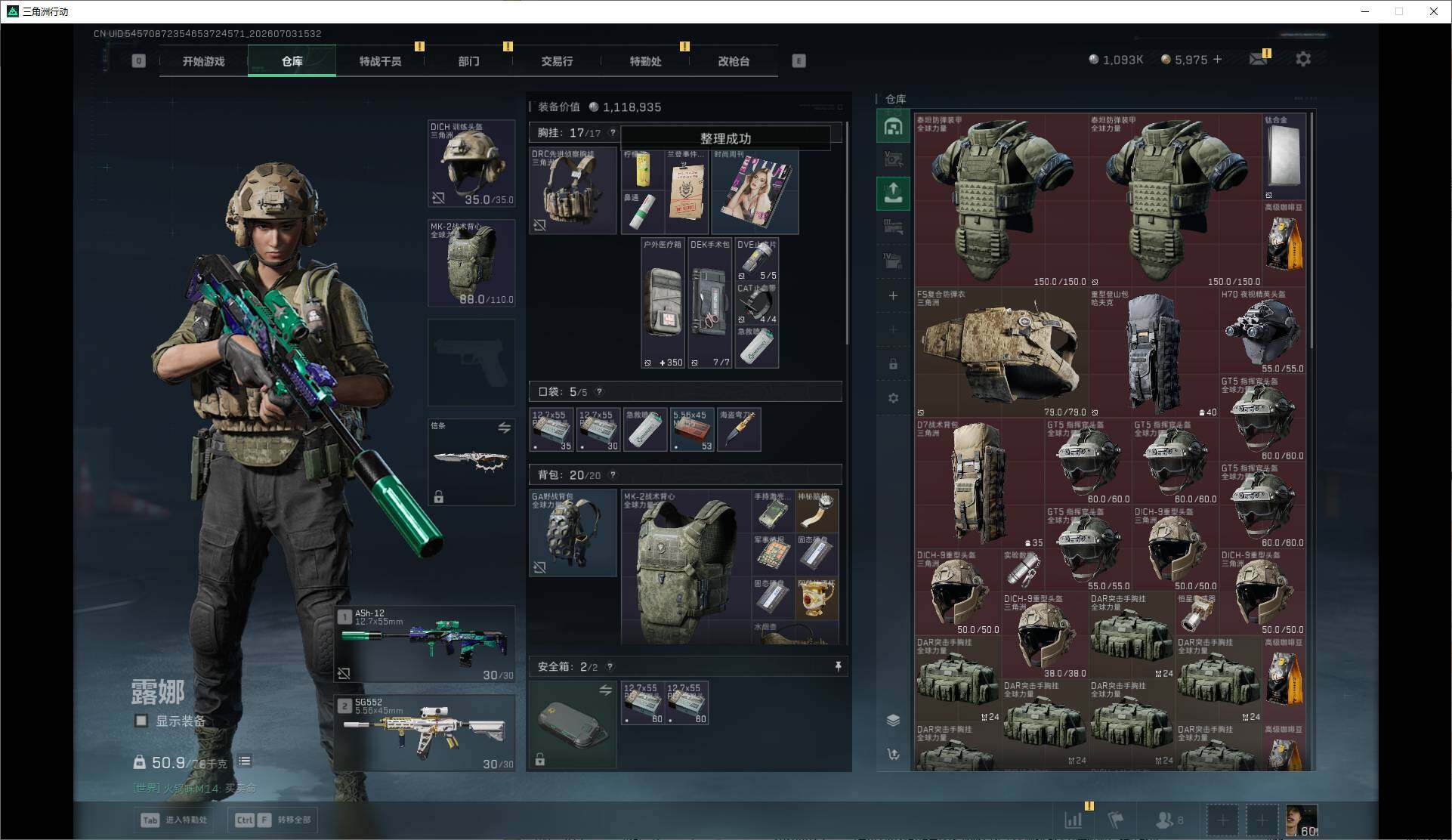Click the empty squad slot beside the avatar
1452x840 pixels.
pyautogui.click(x=1262, y=820)
